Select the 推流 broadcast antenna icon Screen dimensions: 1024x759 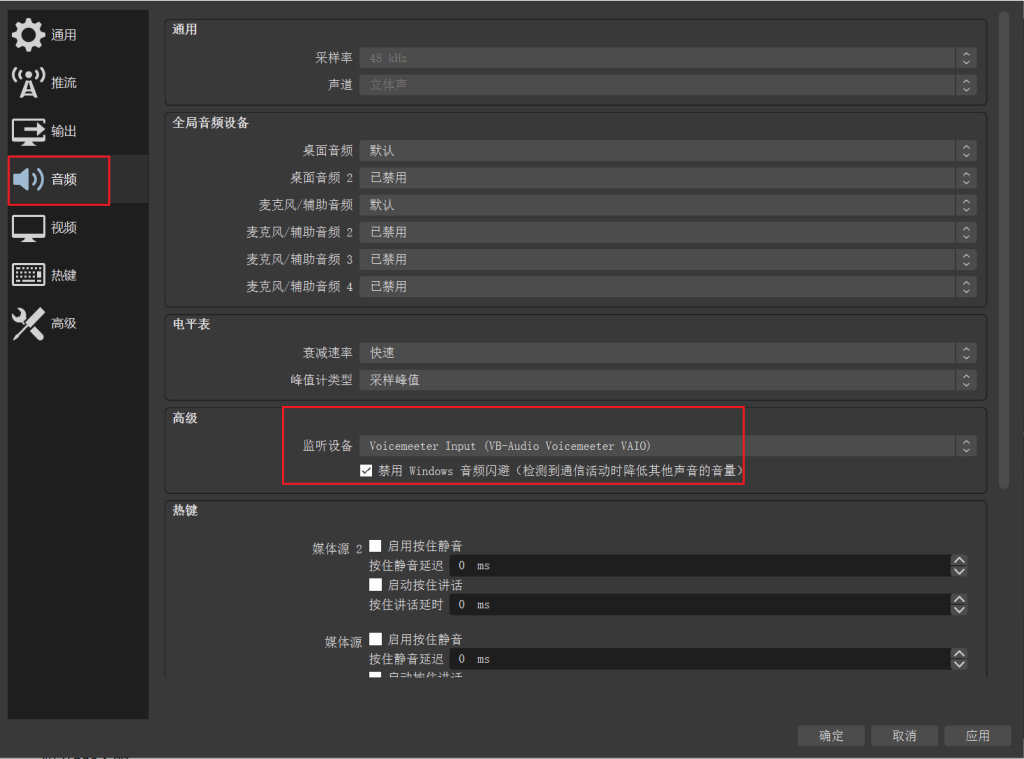[x=28, y=83]
